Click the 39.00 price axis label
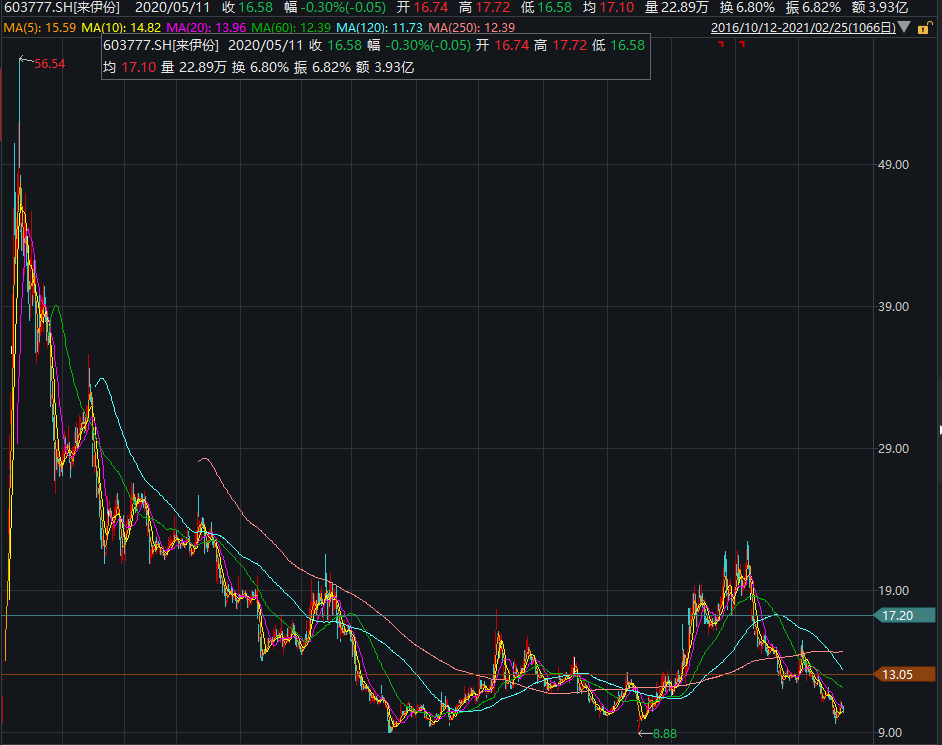Image resolution: width=942 pixels, height=745 pixels. (x=893, y=306)
